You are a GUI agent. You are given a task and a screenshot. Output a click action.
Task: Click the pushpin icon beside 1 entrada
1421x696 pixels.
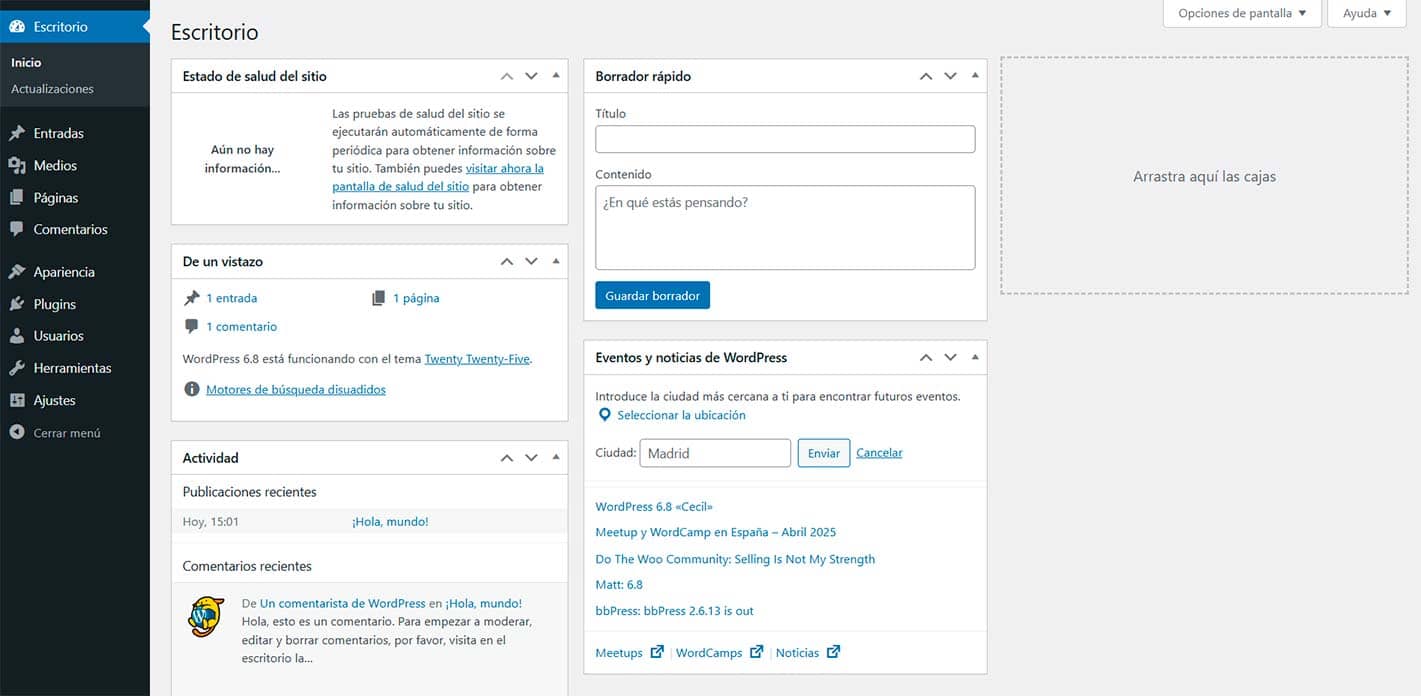[192, 298]
